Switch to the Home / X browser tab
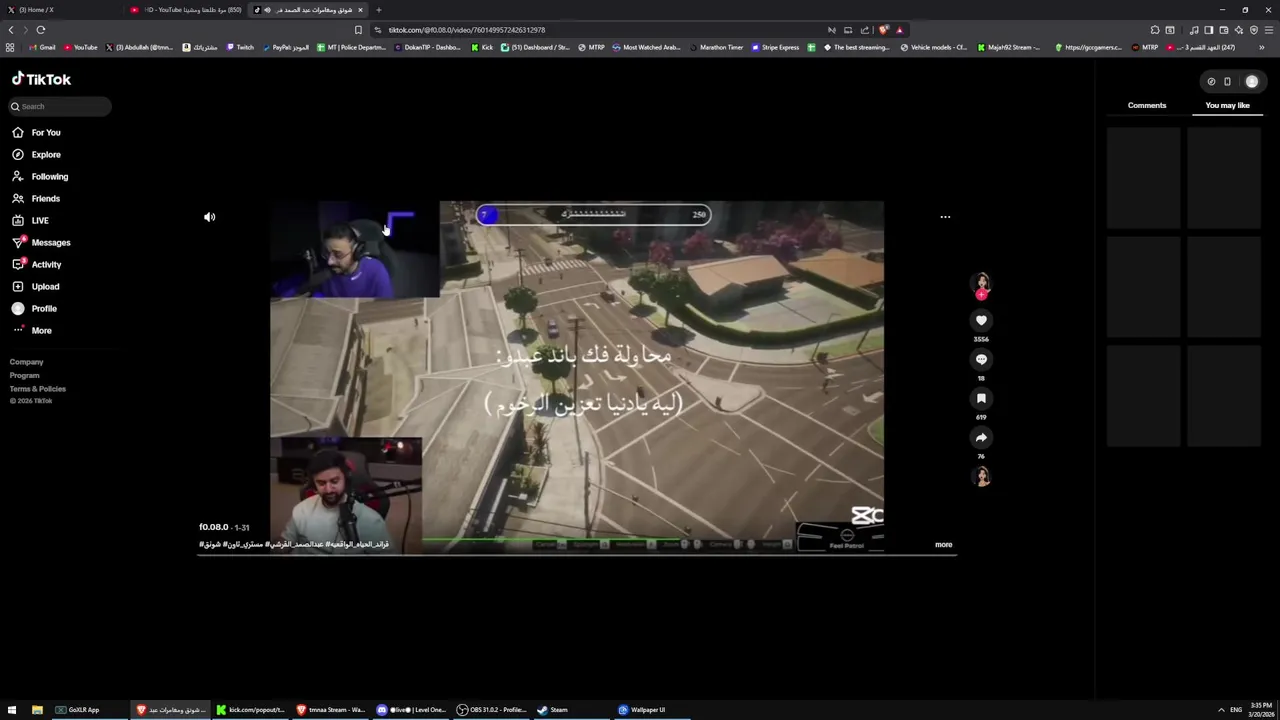1280x720 pixels. (x=60, y=10)
